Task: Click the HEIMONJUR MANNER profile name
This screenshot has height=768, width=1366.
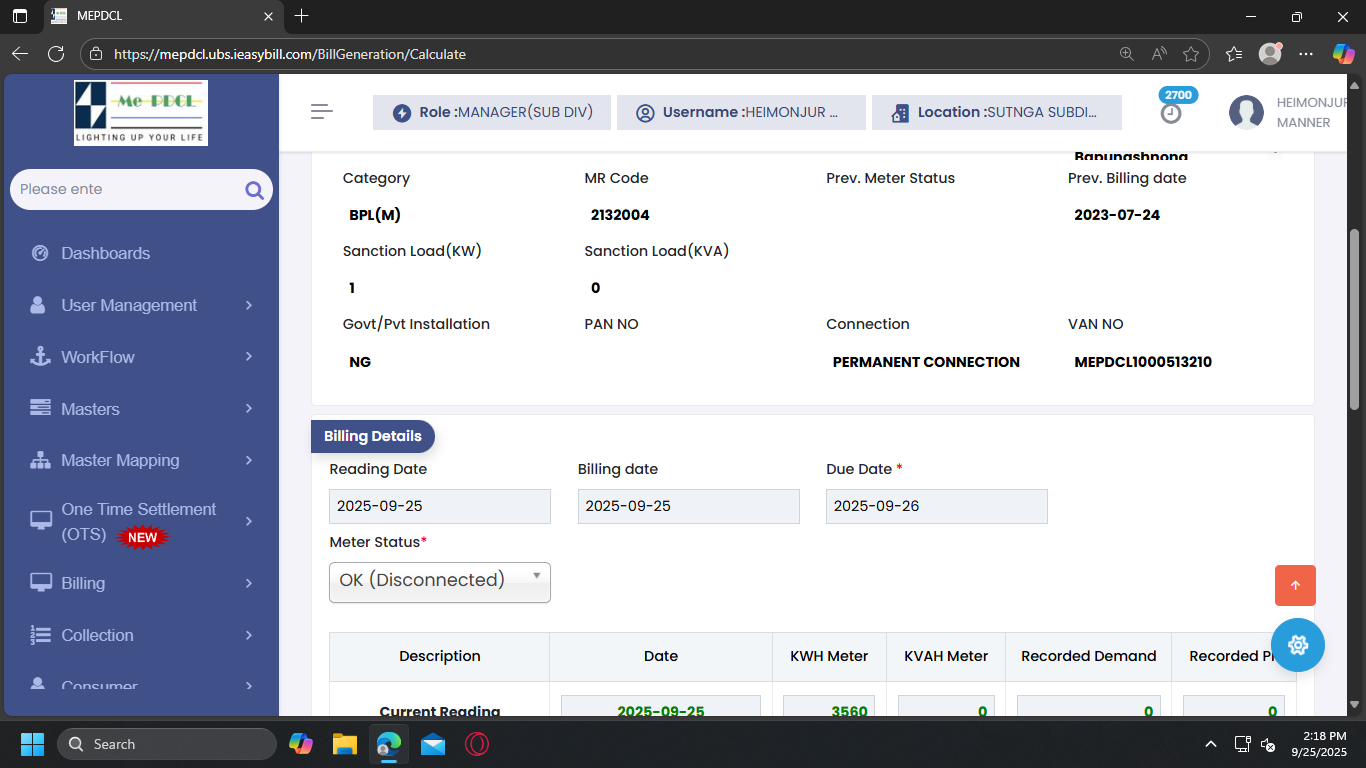Action: (x=1312, y=112)
